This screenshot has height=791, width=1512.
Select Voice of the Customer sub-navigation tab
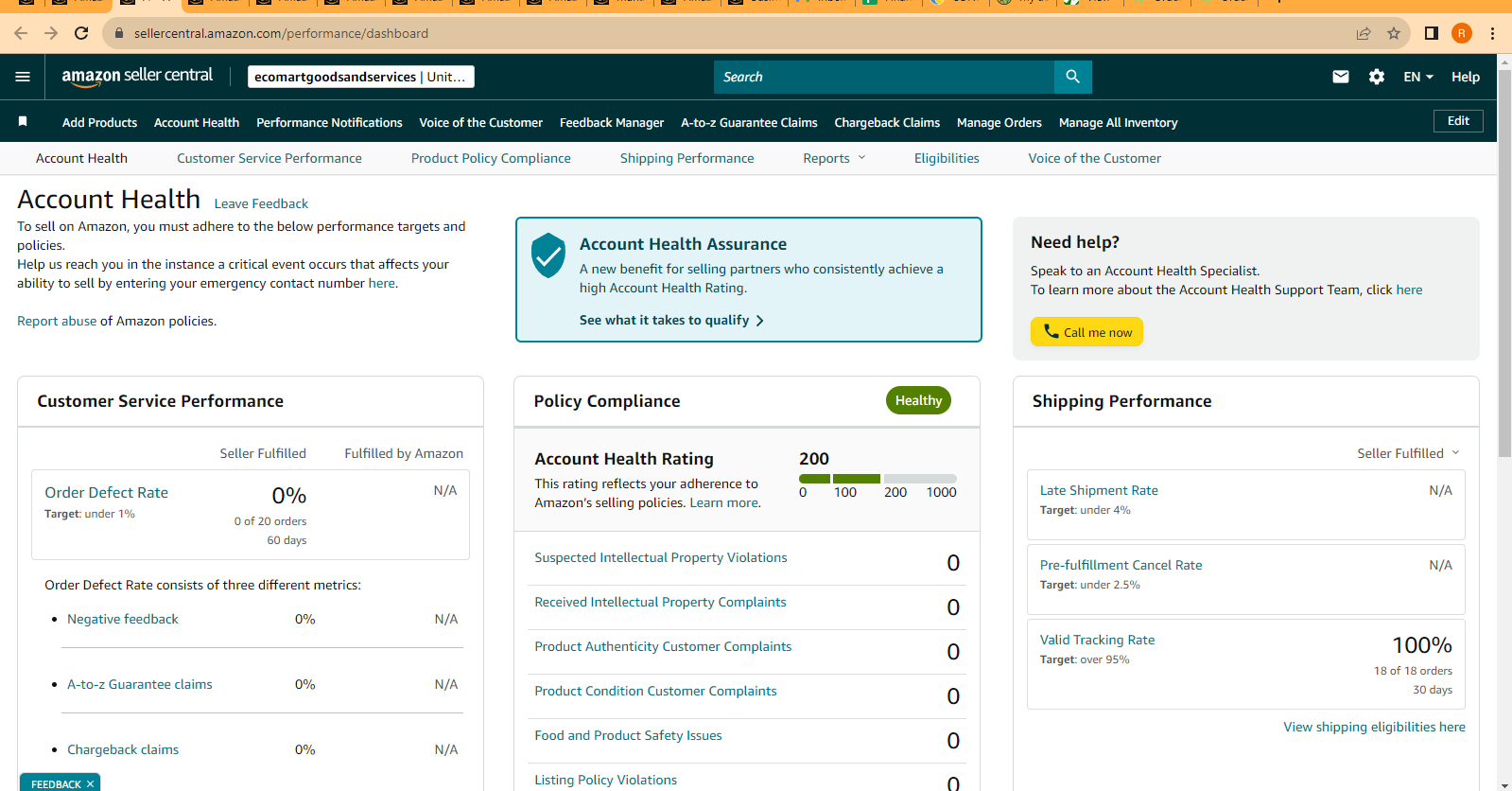coord(1095,158)
